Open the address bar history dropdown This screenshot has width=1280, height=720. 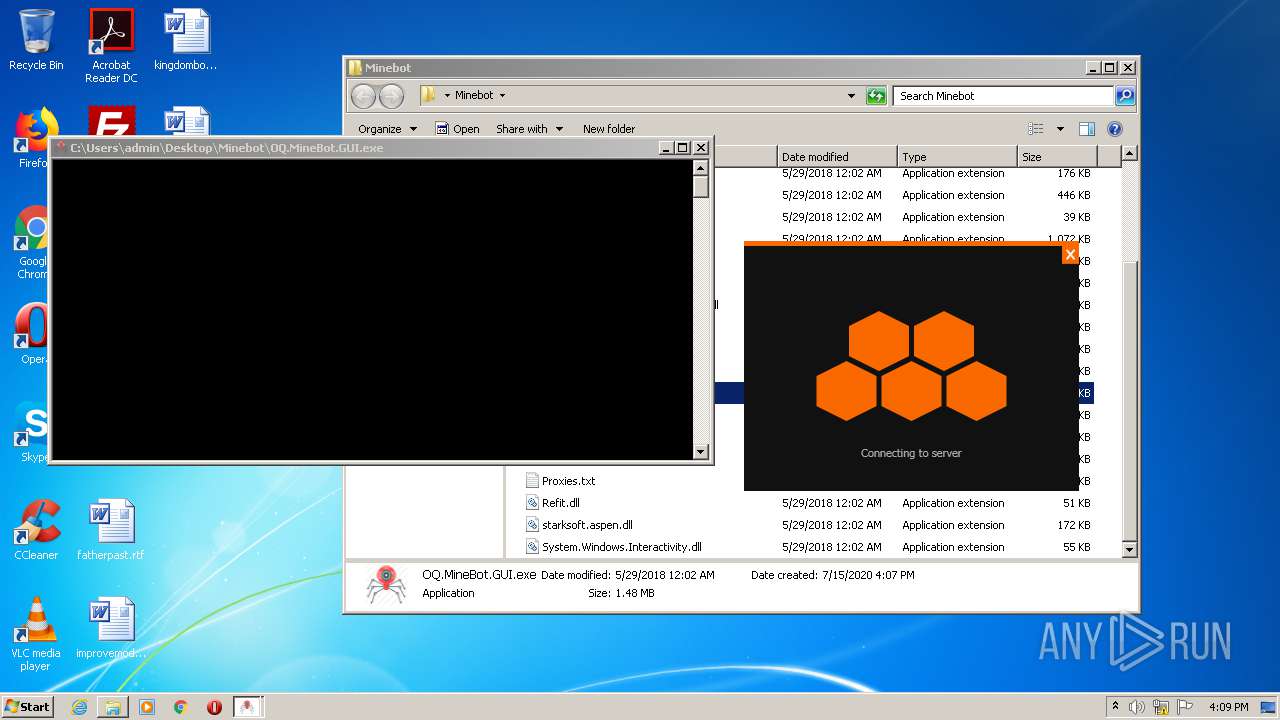click(851, 96)
